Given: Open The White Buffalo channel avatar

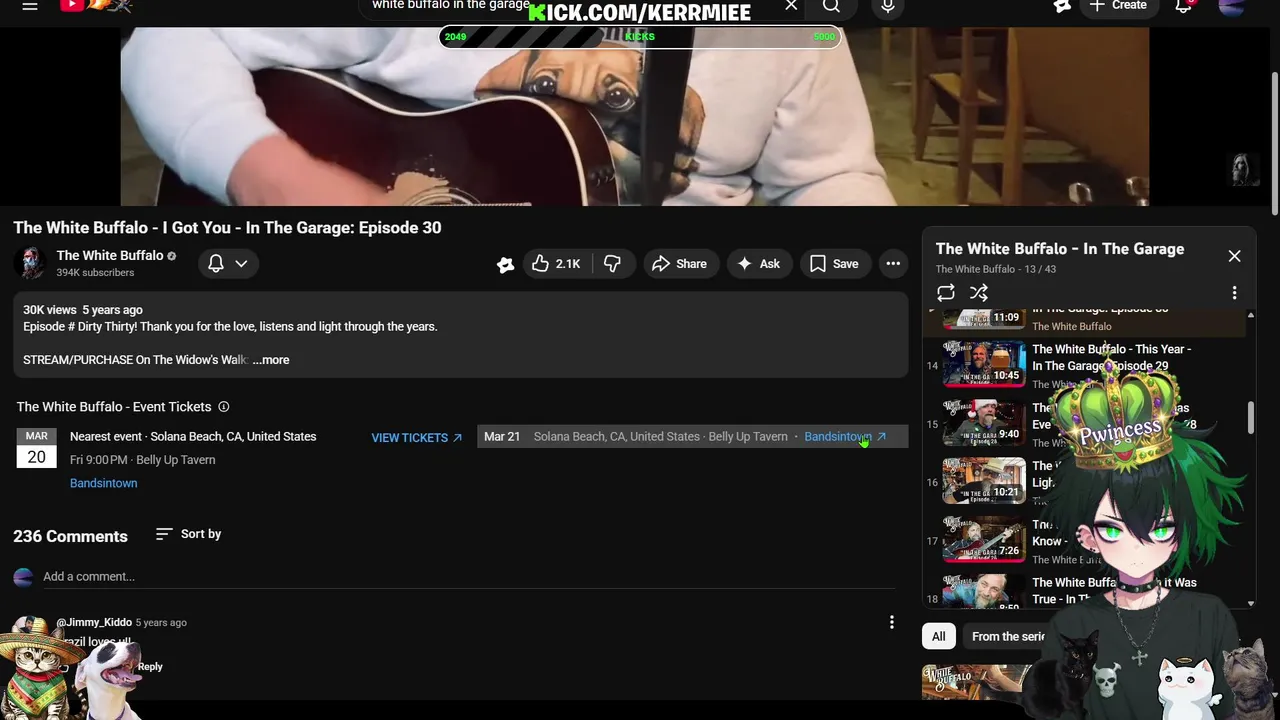Looking at the screenshot, I should point(31,263).
